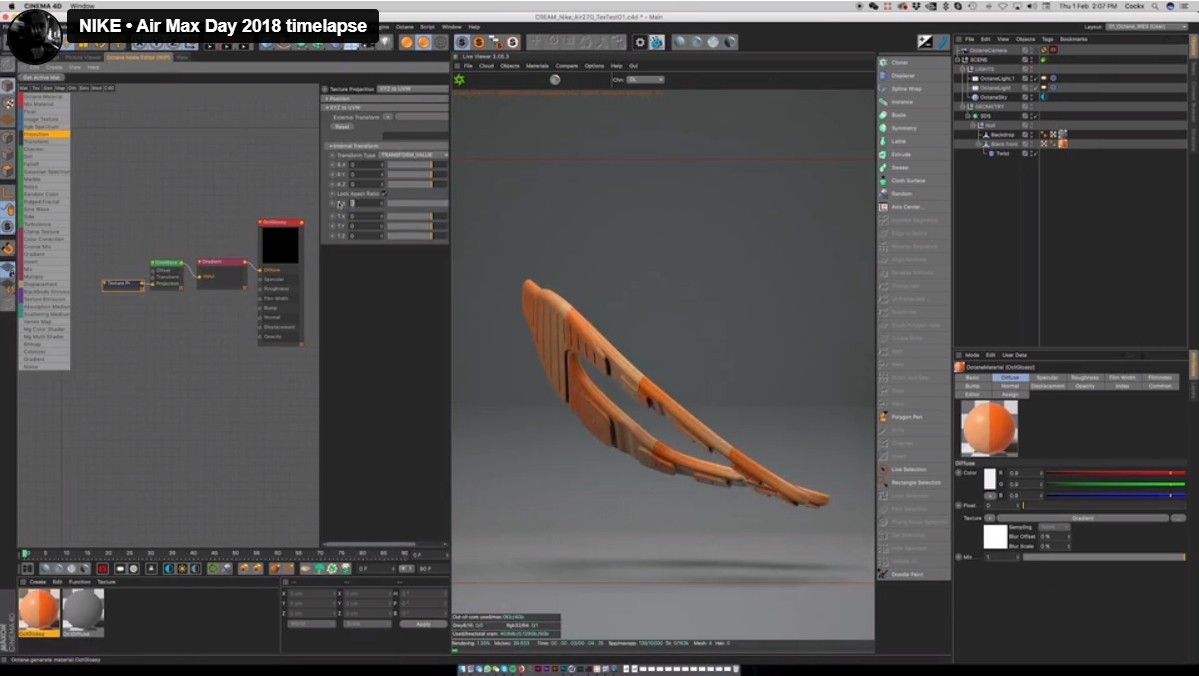Screen dimensions: 1199x676
Task: Toggle visibility dots of OctaneSky object
Action: [x=1030, y=97]
